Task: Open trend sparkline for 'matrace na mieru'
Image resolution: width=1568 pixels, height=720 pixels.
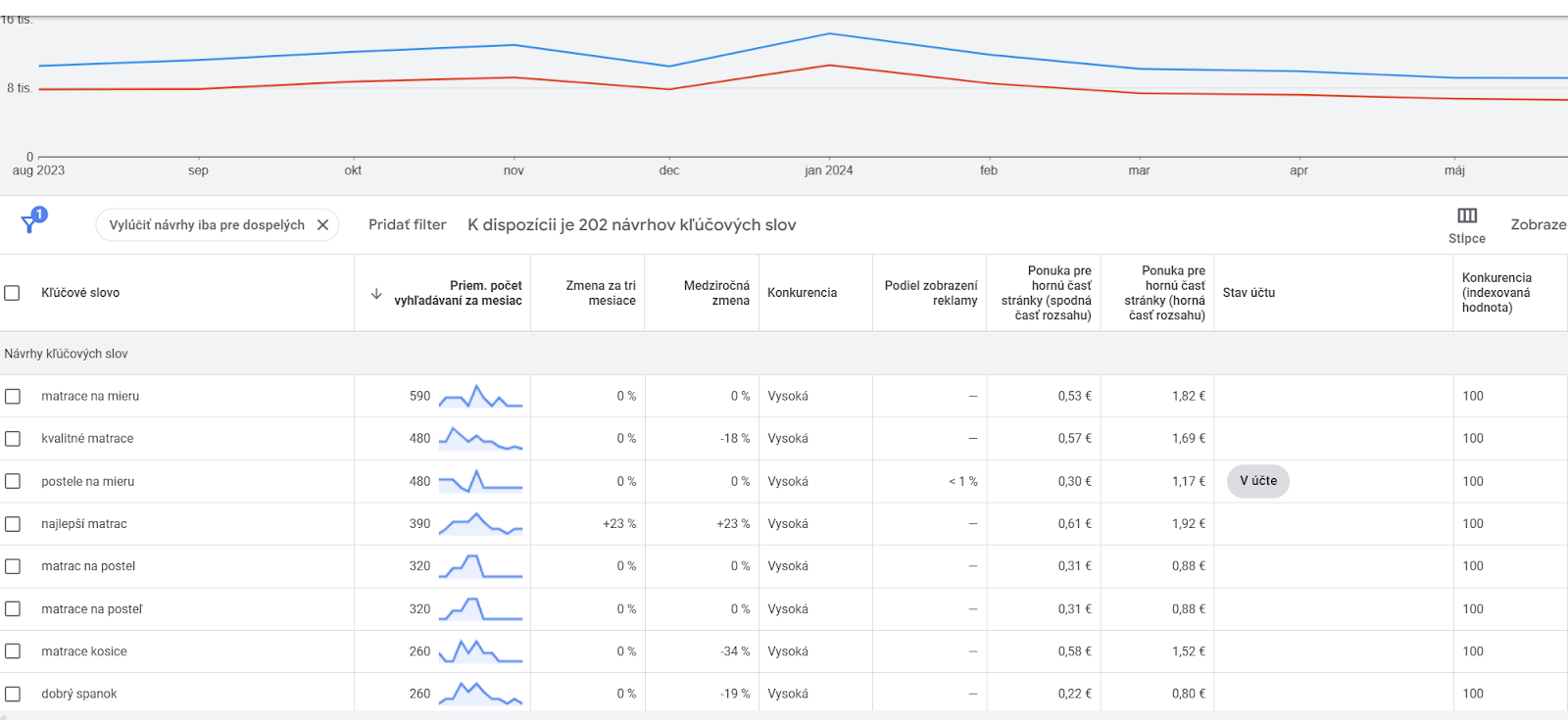Action: [x=480, y=396]
